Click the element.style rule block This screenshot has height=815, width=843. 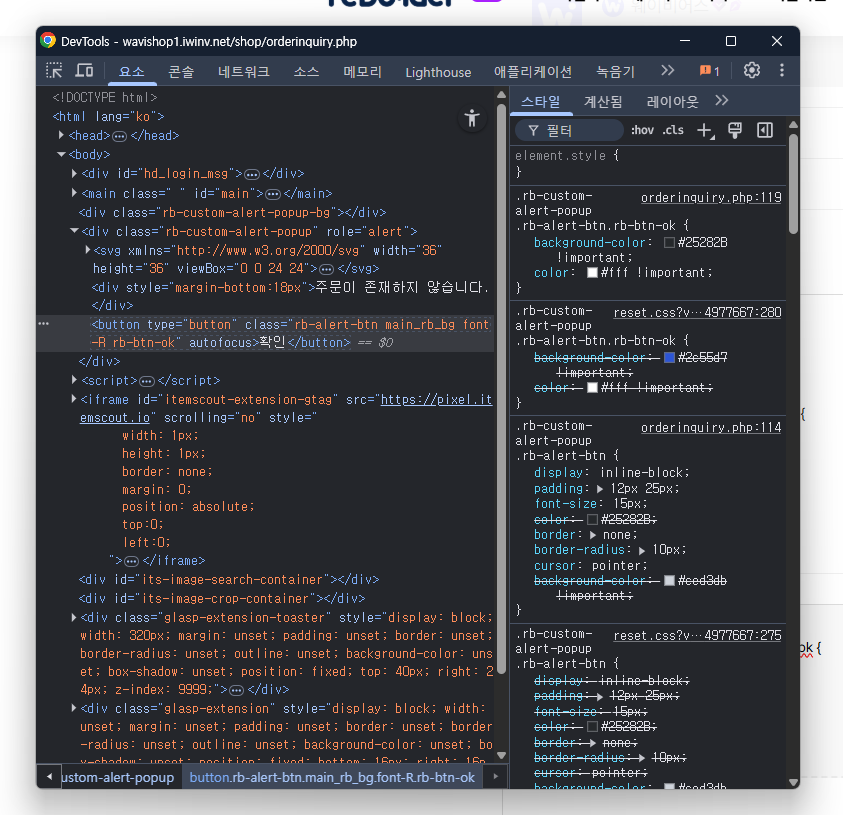tap(648, 163)
